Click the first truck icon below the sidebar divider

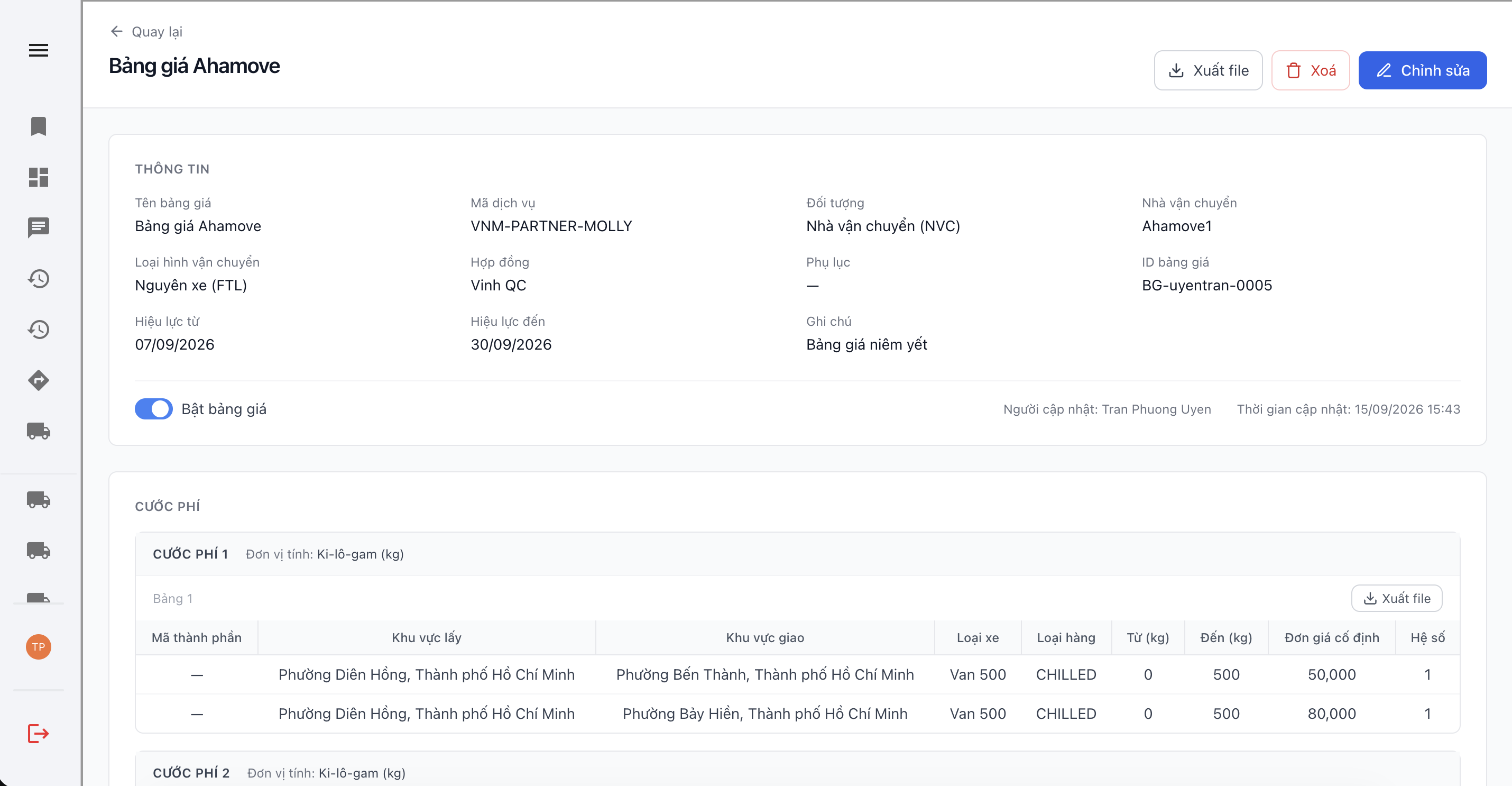click(x=38, y=499)
